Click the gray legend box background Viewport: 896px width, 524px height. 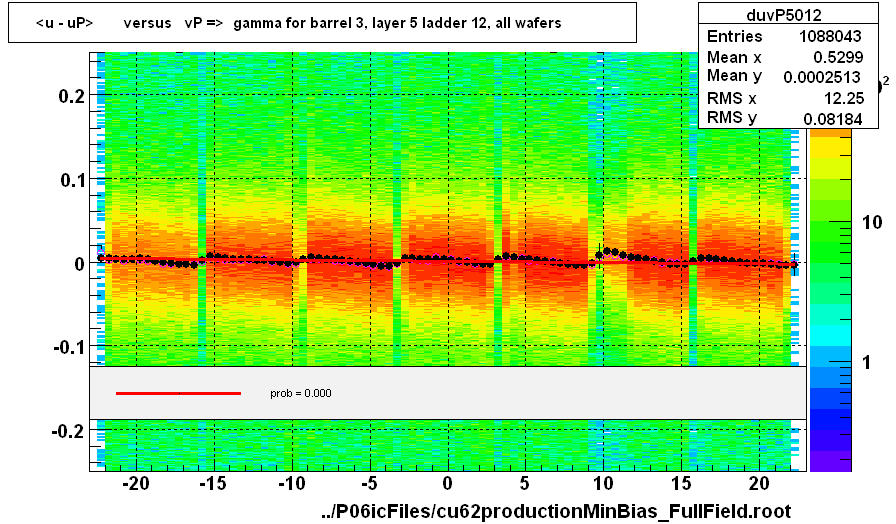click(x=447, y=393)
